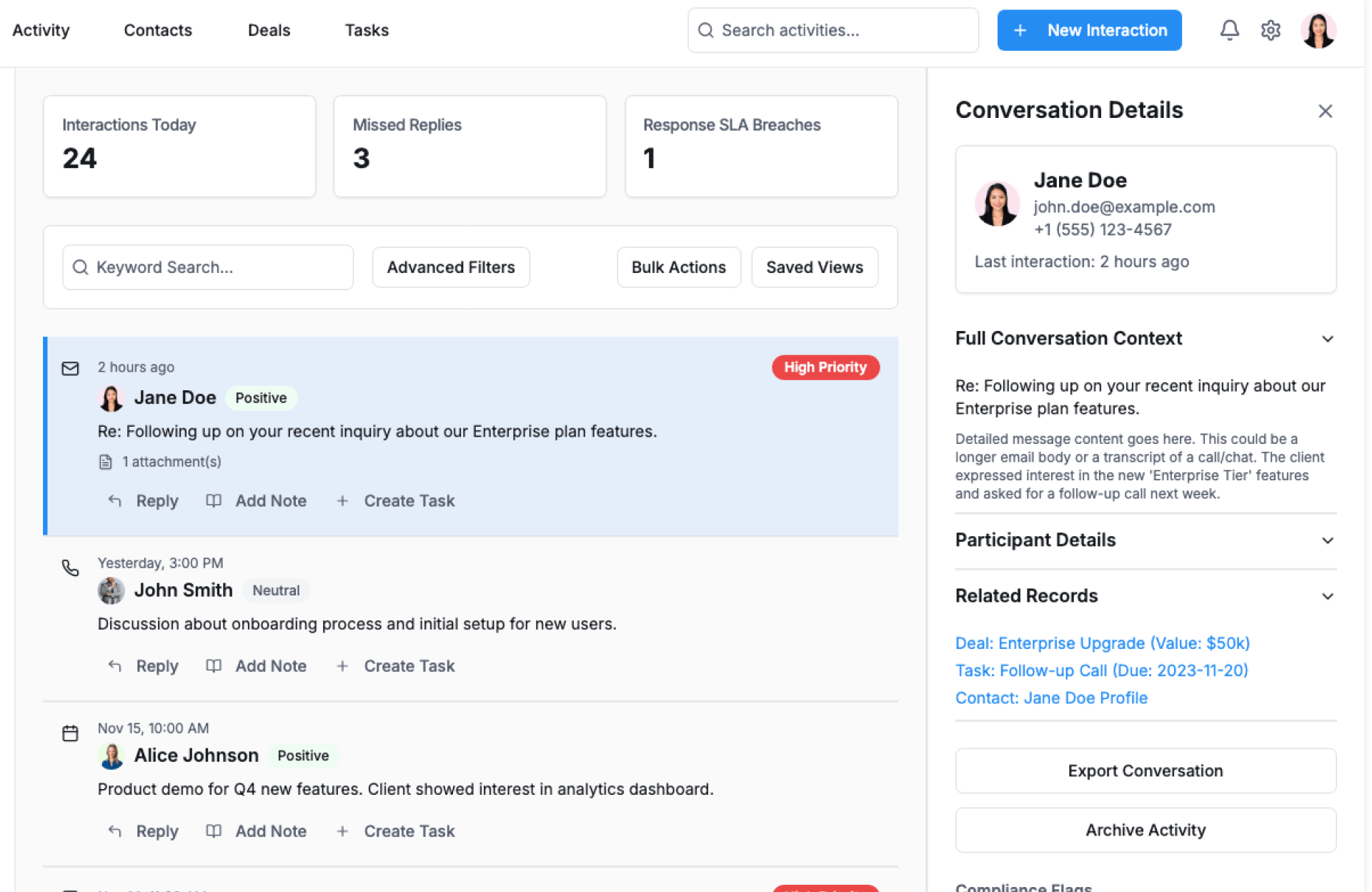Open the notifications bell icon
Viewport: 1372px width, 892px height.
tap(1229, 30)
